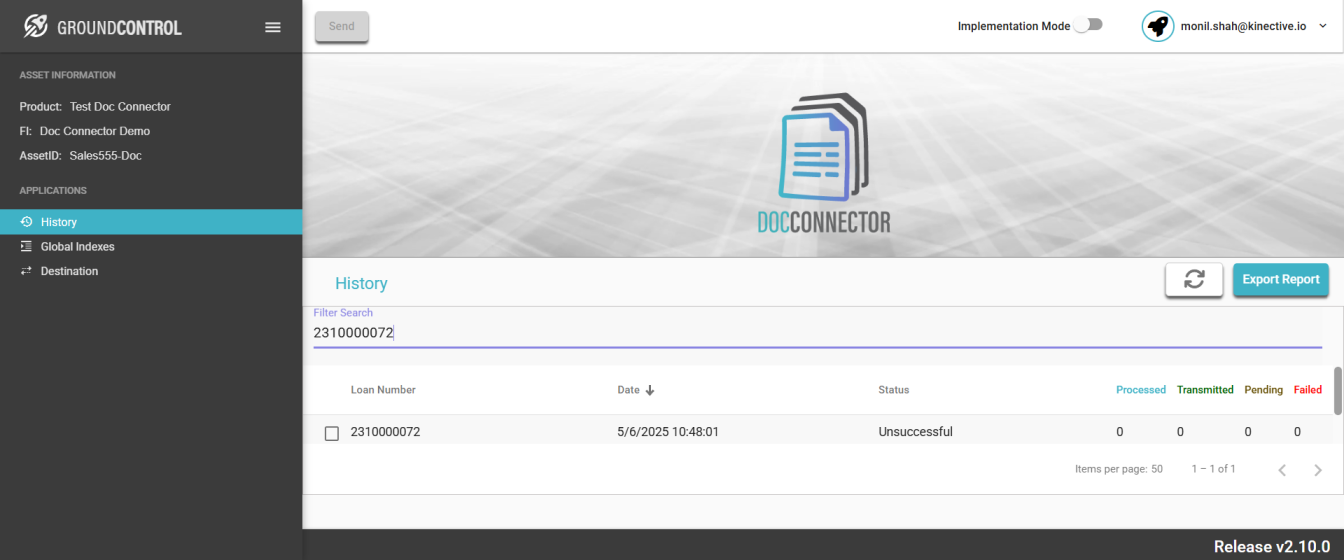
Task: Click the Unsuccessful status cell
Action: click(915, 432)
